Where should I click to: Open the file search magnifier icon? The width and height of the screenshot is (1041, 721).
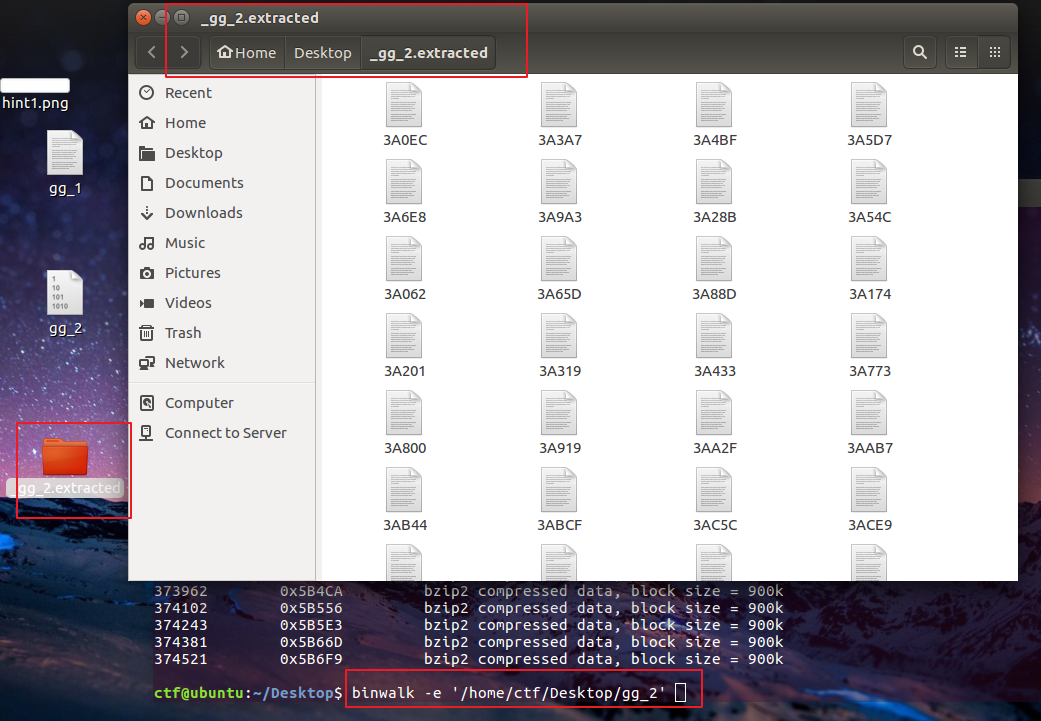tap(920, 52)
